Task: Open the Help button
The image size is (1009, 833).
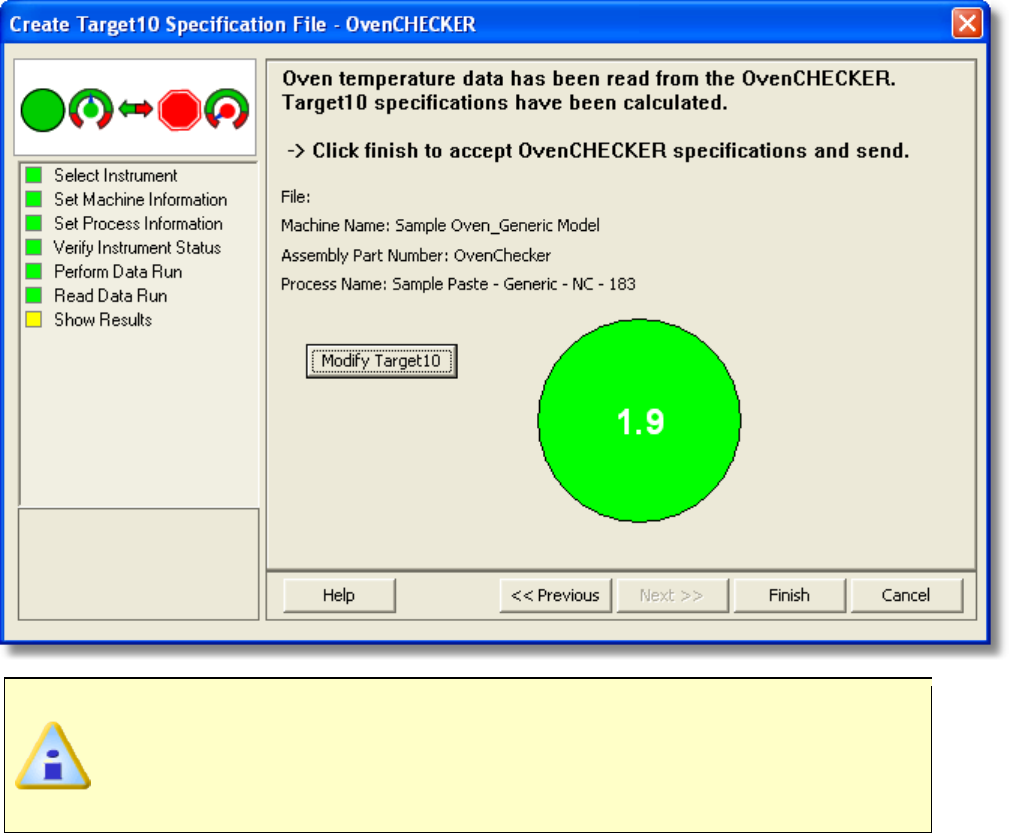Action: (x=339, y=595)
